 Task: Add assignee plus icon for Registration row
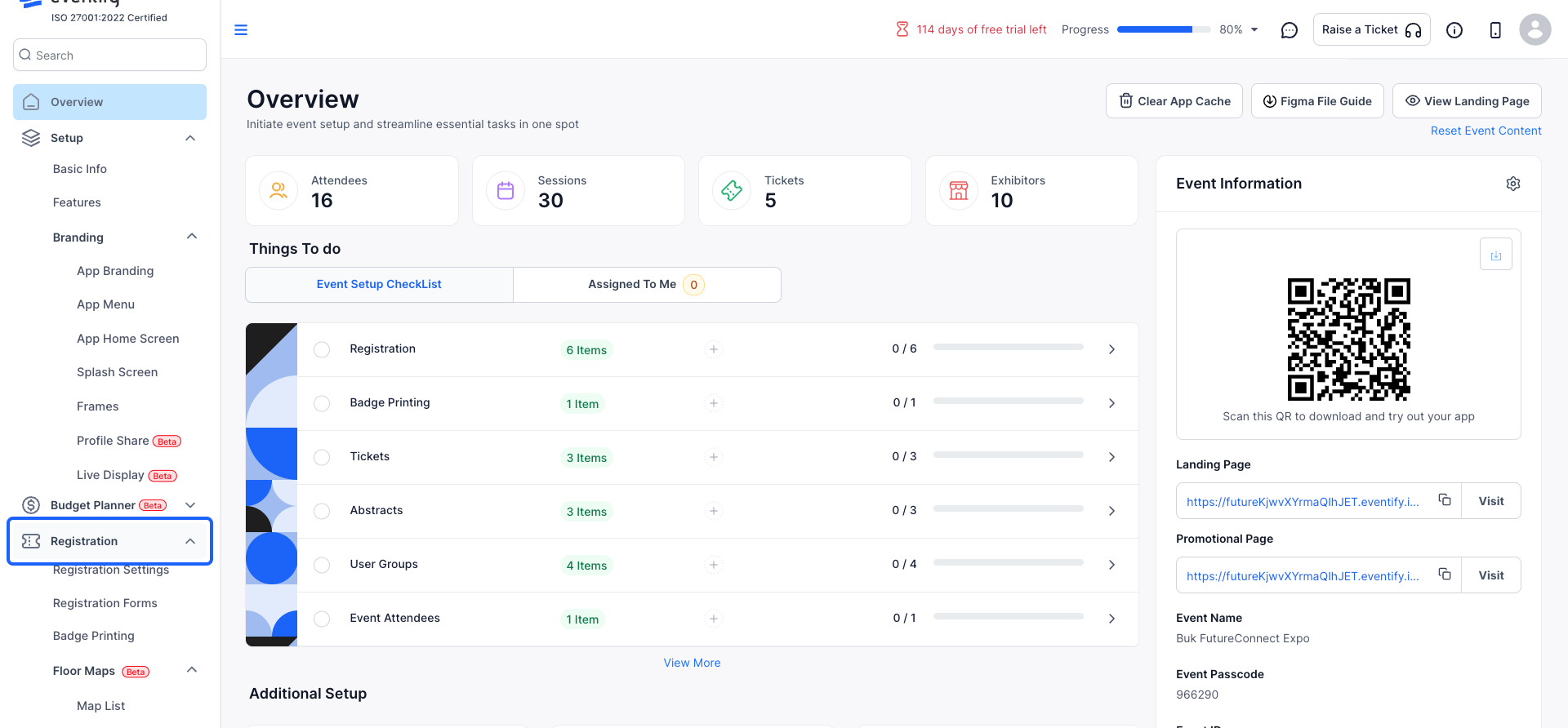pos(714,349)
